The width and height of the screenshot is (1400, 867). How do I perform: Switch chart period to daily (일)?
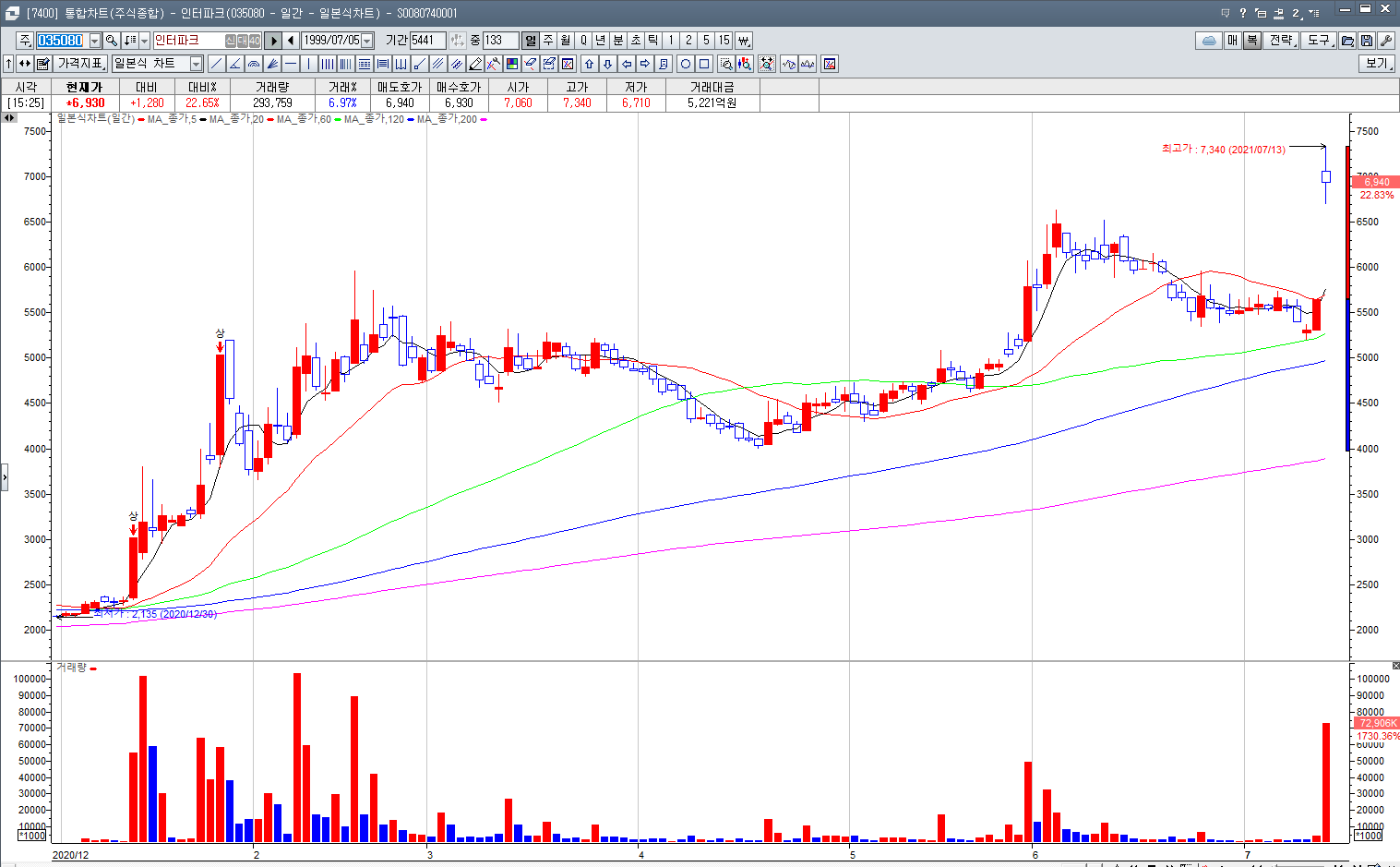tap(530, 41)
